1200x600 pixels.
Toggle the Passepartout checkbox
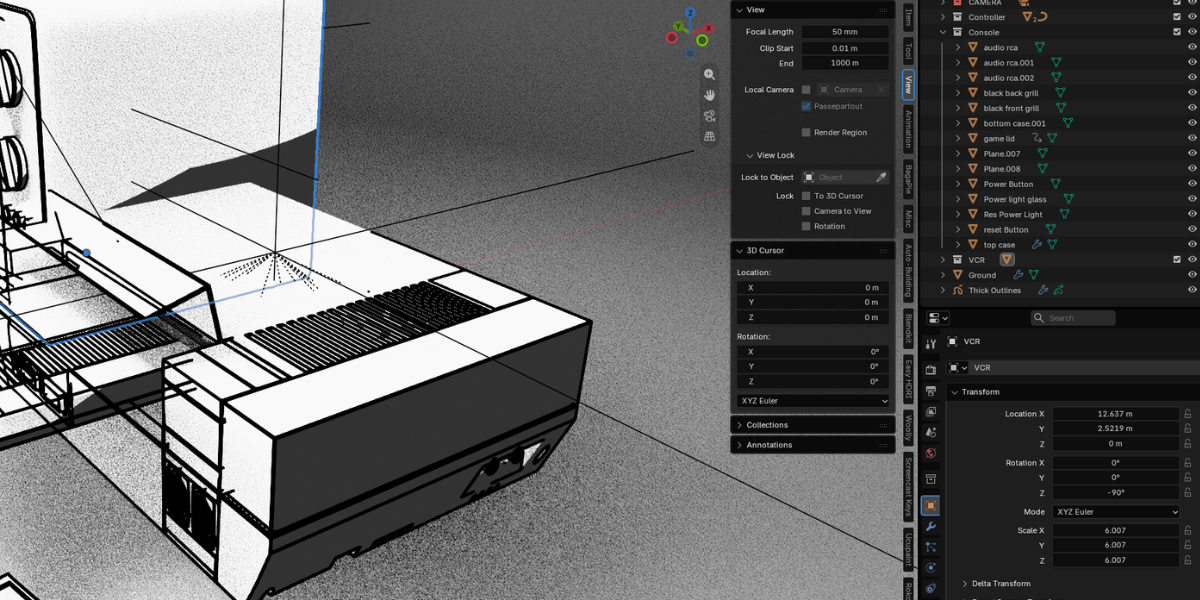pyautogui.click(x=806, y=106)
